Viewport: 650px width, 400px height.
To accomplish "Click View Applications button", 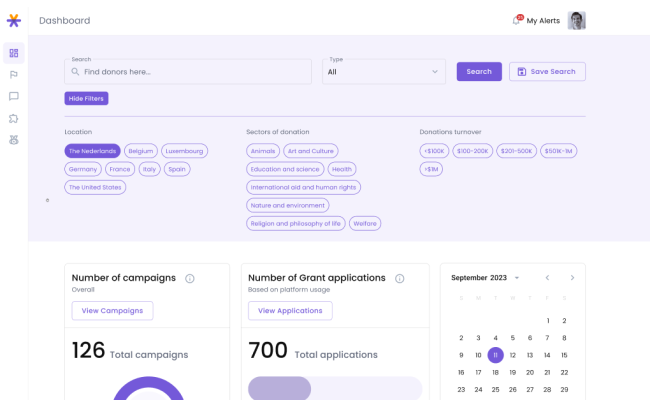I will [290, 310].
